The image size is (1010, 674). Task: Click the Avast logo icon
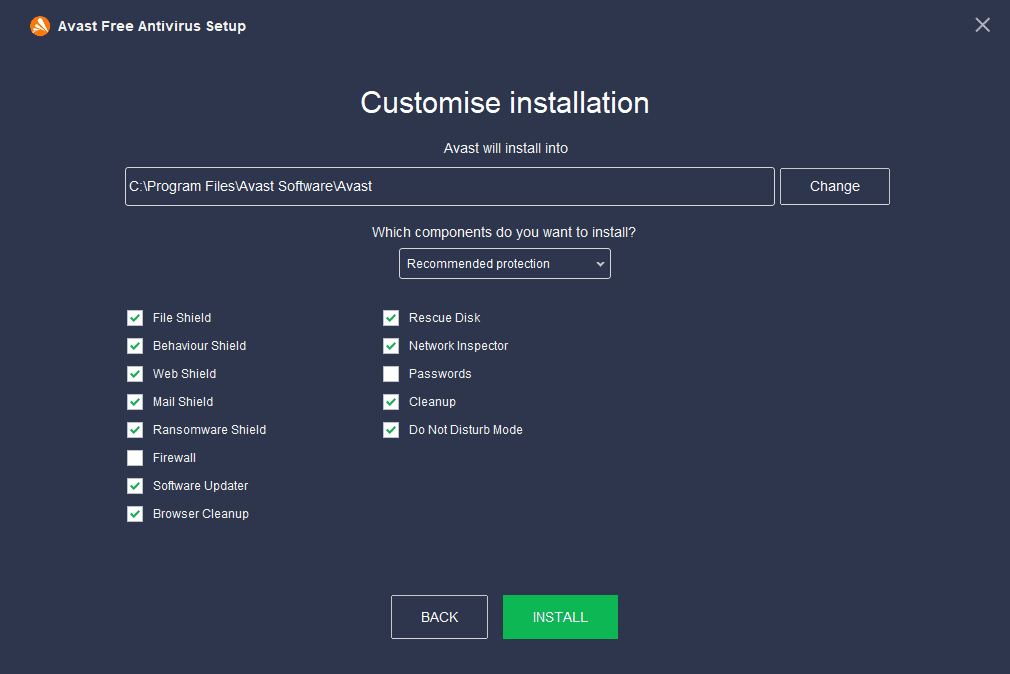pos(40,26)
